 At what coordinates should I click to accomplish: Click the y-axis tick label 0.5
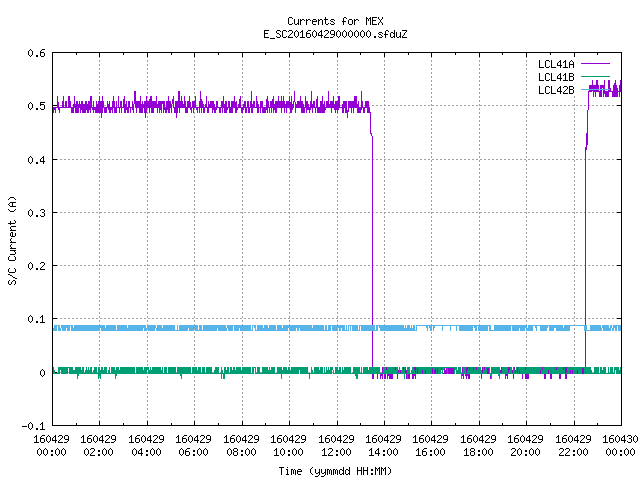[x=36, y=106]
